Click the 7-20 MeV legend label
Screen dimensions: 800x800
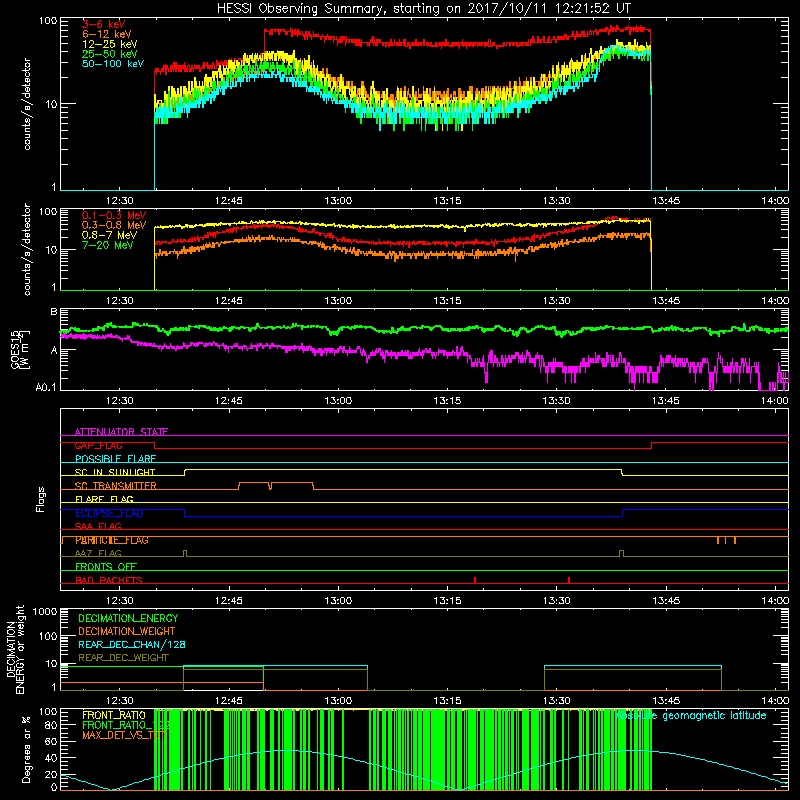(x=108, y=245)
